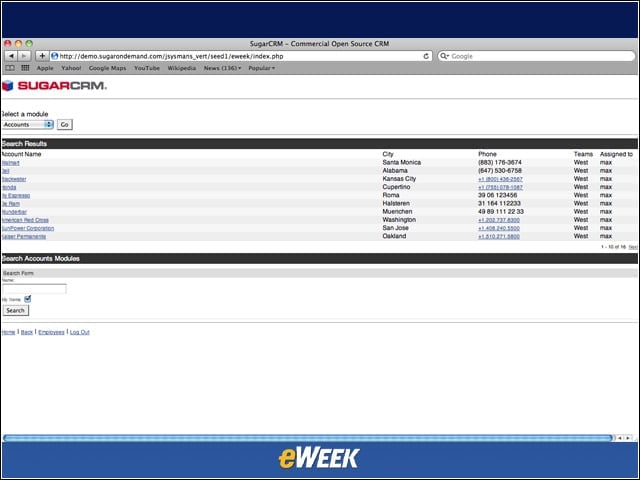Click the Assigned to column header
This screenshot has height=480, width=640.
(616, 154)
